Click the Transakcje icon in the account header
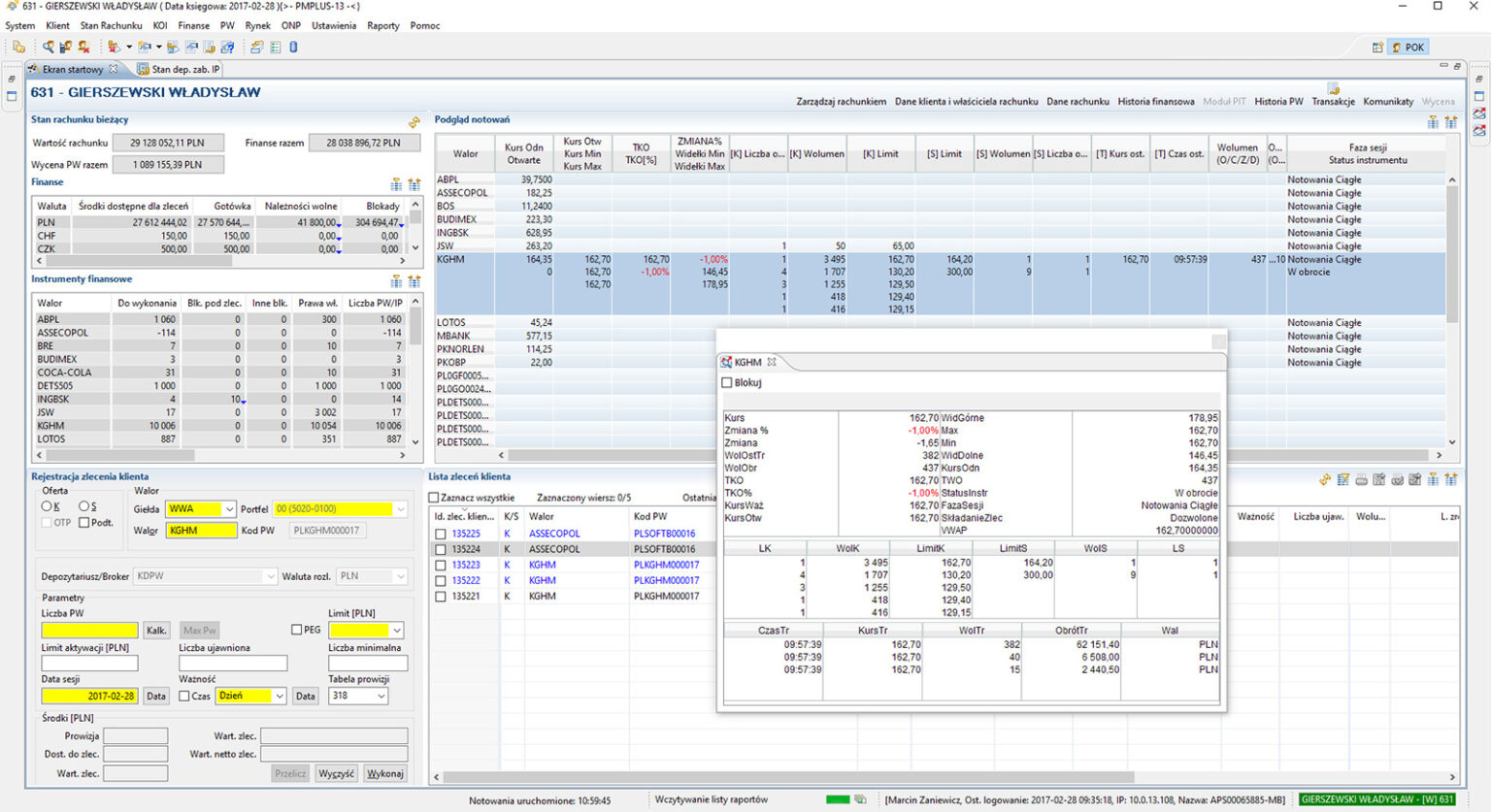This screenshot has width=1491, height=812. 1333,89
